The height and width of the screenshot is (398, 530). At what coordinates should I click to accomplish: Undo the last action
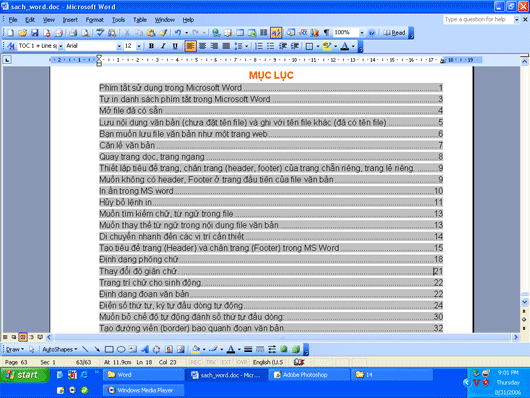pos(178,33)
